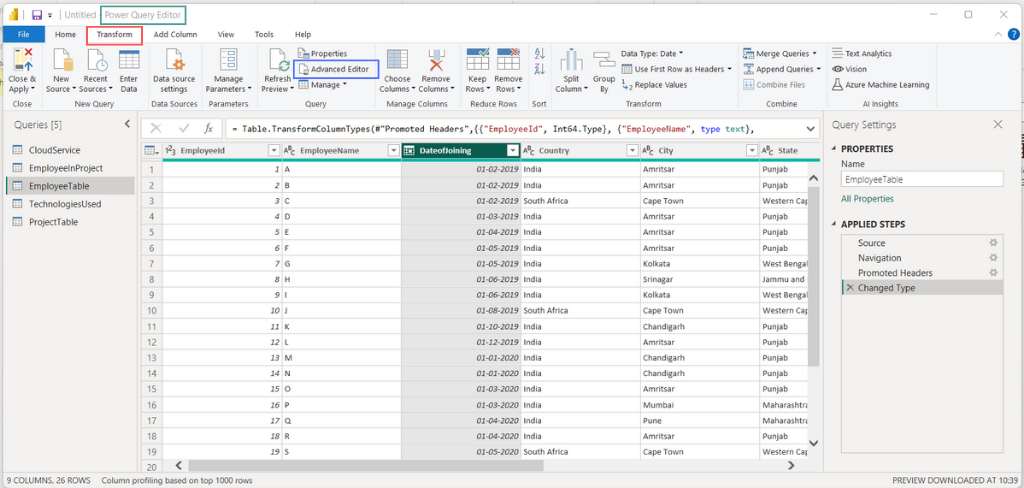Expand the Append Queries dropdown

818,69
